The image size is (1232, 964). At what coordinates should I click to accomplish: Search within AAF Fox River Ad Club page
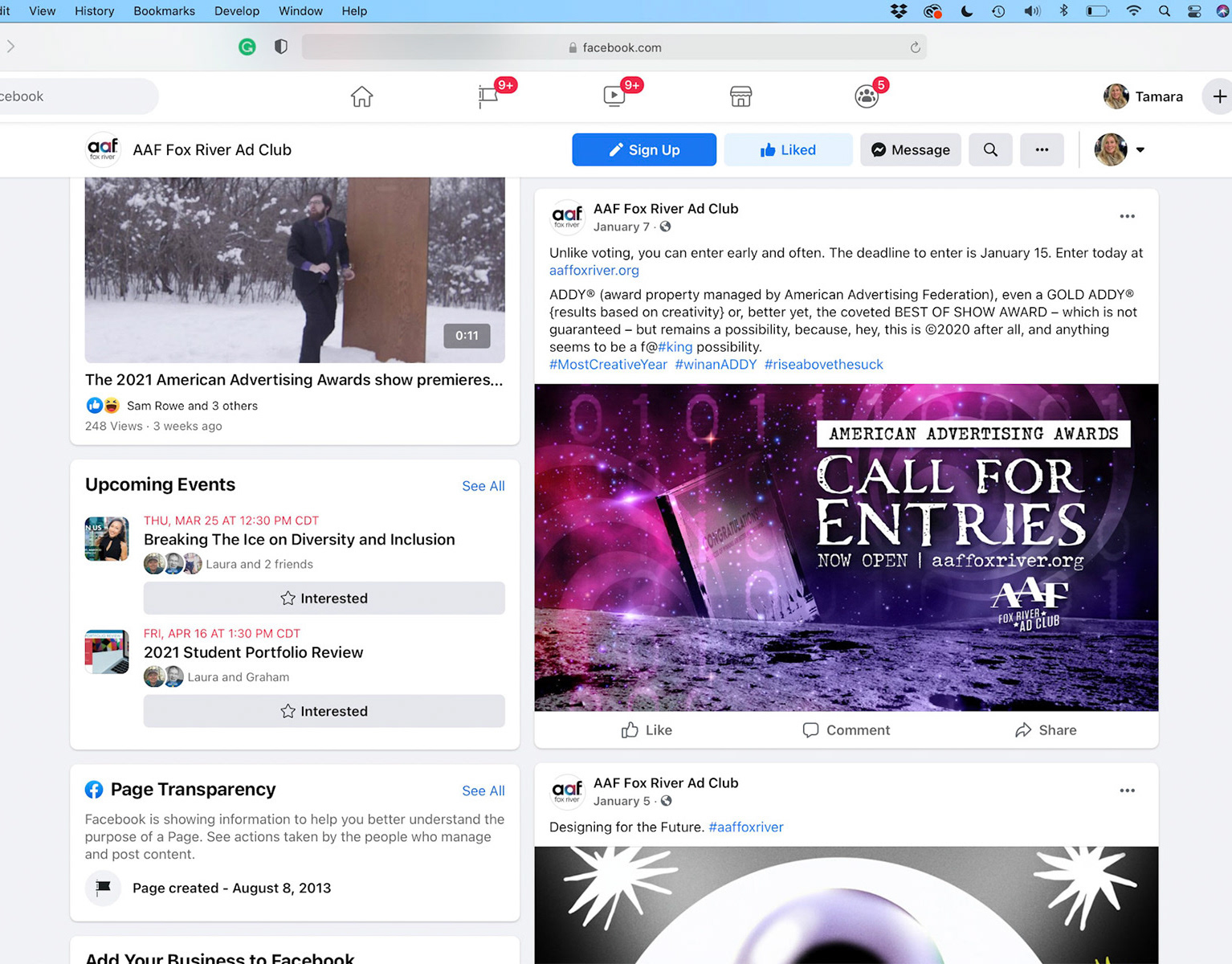point(990,149)
